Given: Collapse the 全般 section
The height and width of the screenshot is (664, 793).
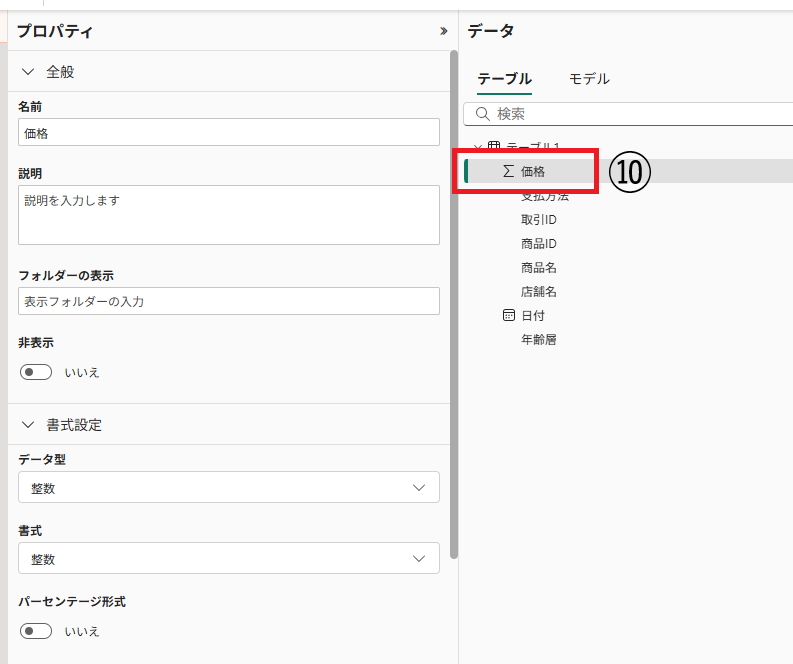Looking at the screenshot, I should pyautogui.click(x=27, y=72).
